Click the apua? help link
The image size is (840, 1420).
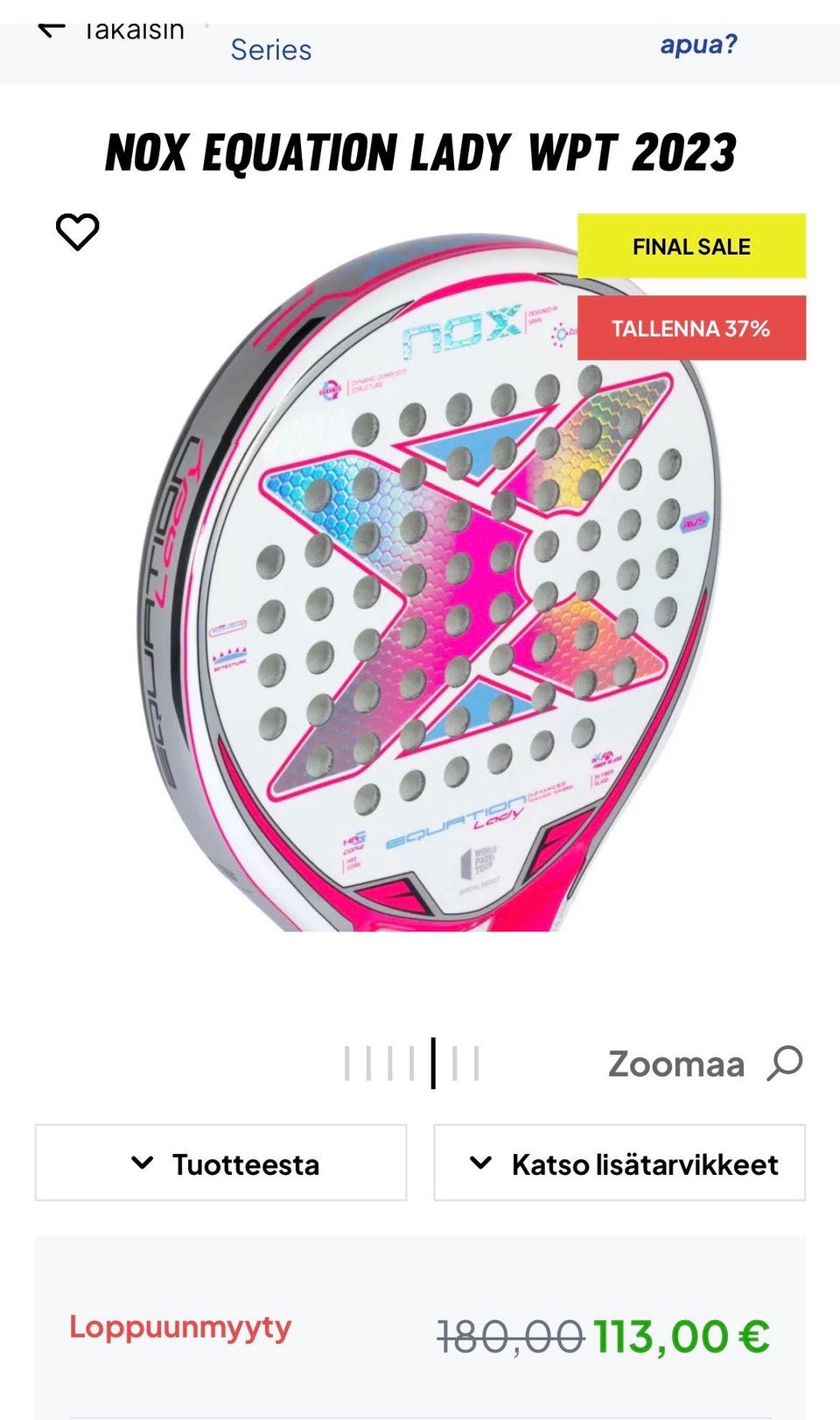[698, 44]
